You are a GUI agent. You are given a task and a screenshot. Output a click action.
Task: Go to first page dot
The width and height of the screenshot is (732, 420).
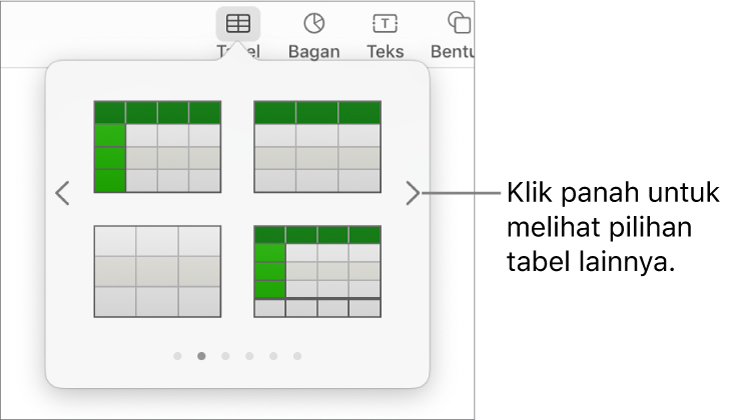[x=177, y=356]
